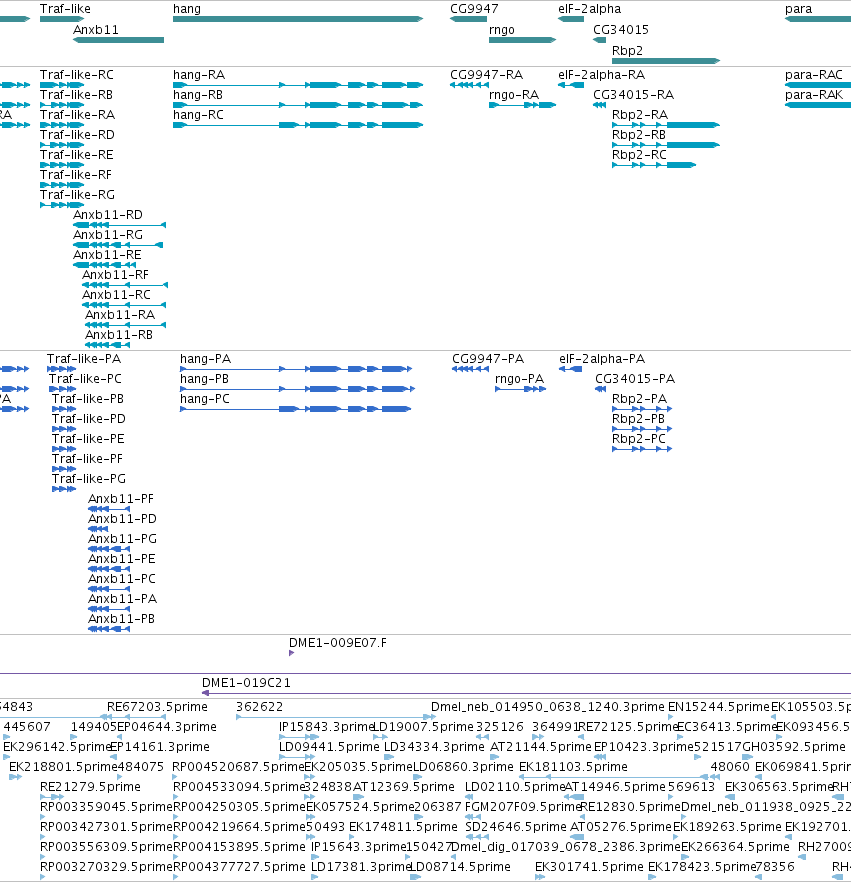Select EST label FGM207F09.5prime
Viewport: 851px width, 882px height.
[523, 807]
